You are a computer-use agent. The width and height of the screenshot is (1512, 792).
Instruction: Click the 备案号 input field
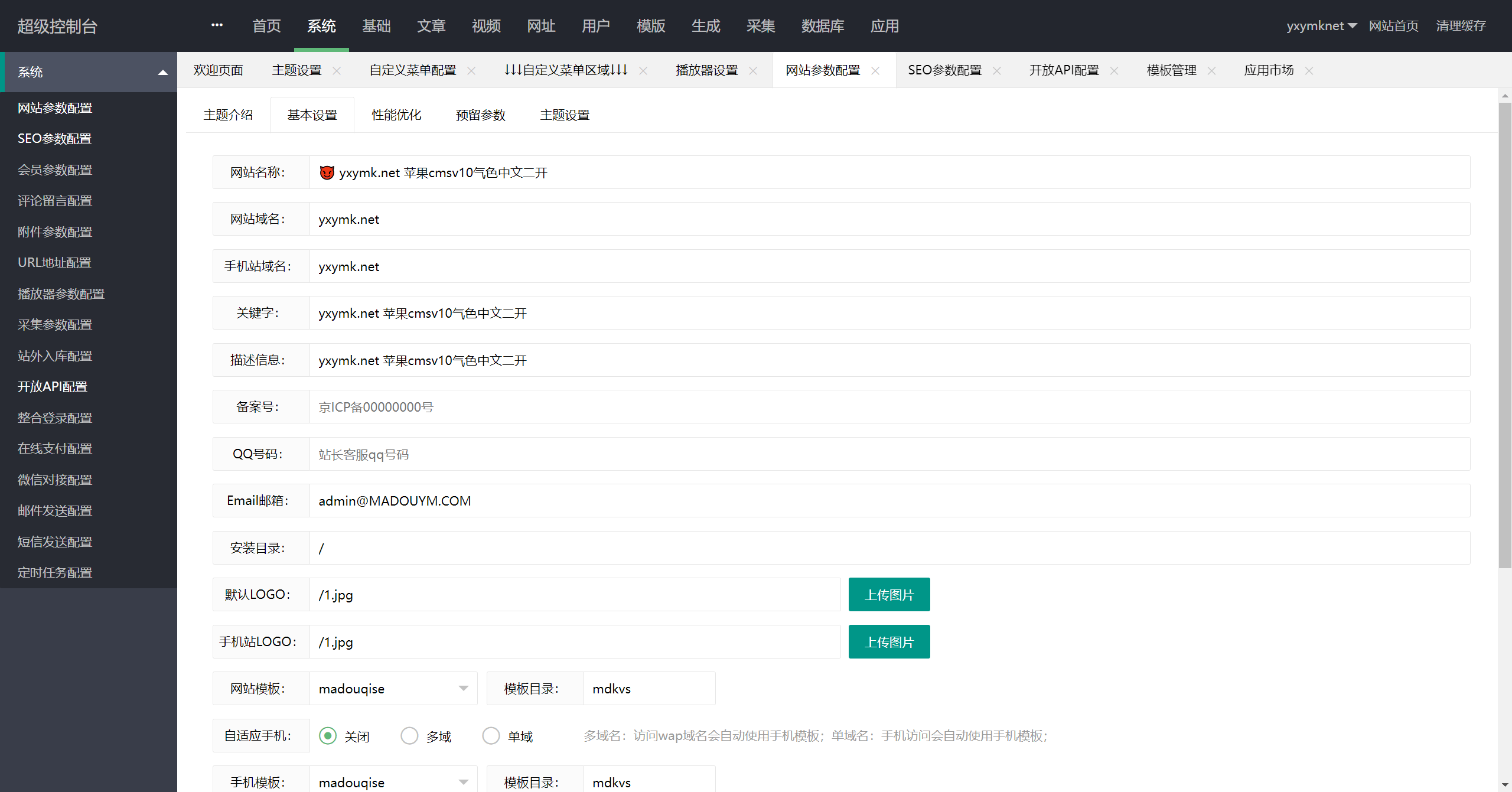click(889, 407)
